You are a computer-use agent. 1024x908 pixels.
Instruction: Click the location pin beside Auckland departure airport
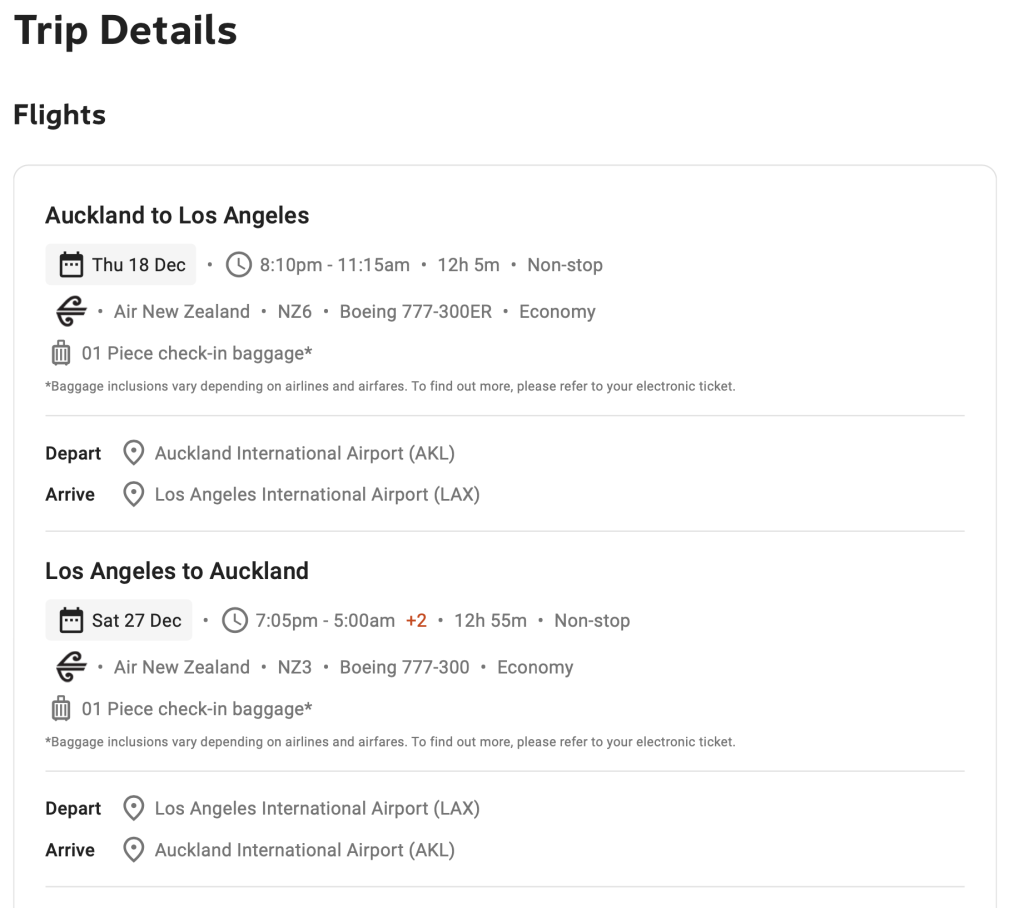click(133, 454)
